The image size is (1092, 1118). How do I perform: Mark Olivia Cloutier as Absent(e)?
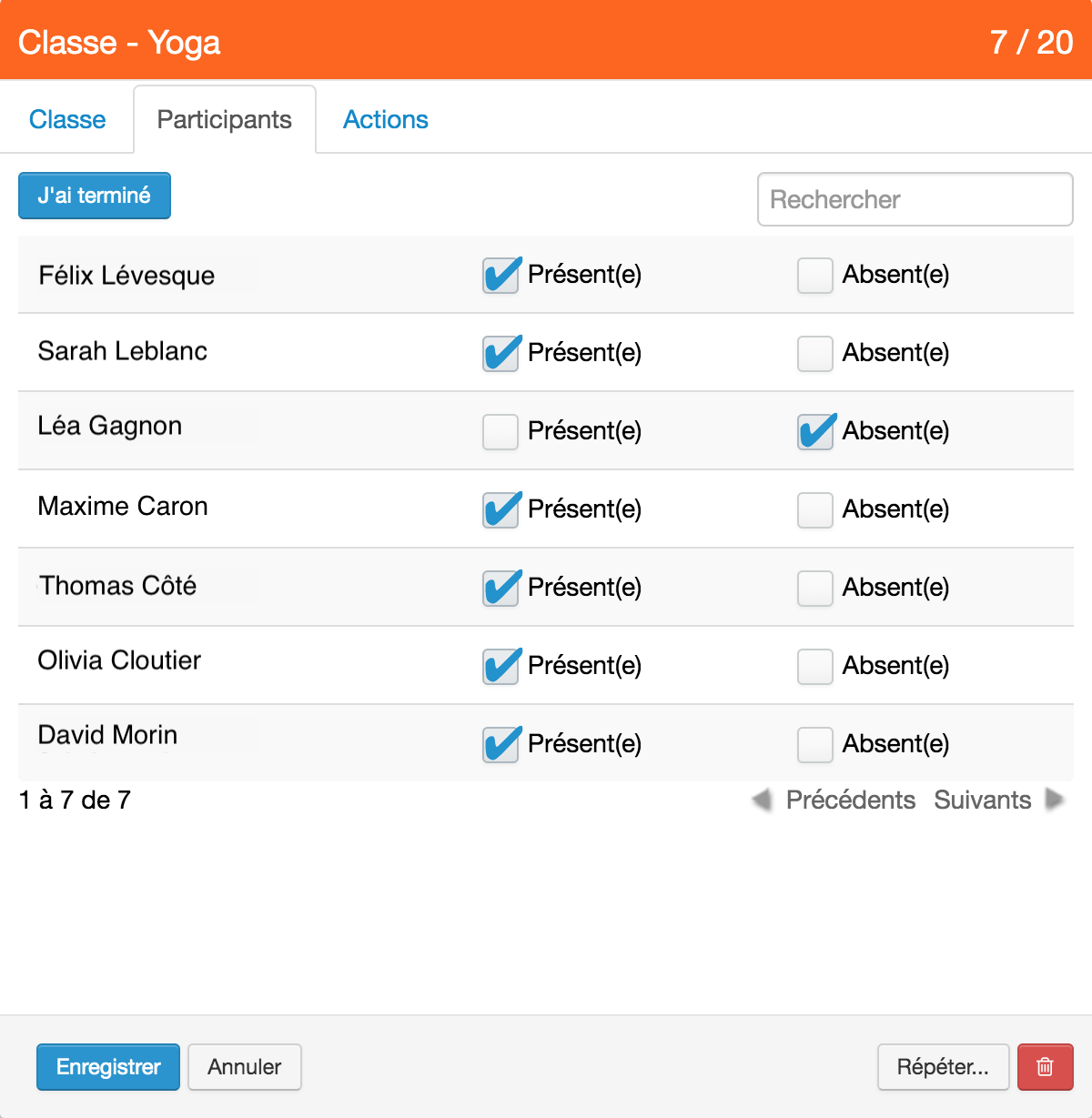815,667
